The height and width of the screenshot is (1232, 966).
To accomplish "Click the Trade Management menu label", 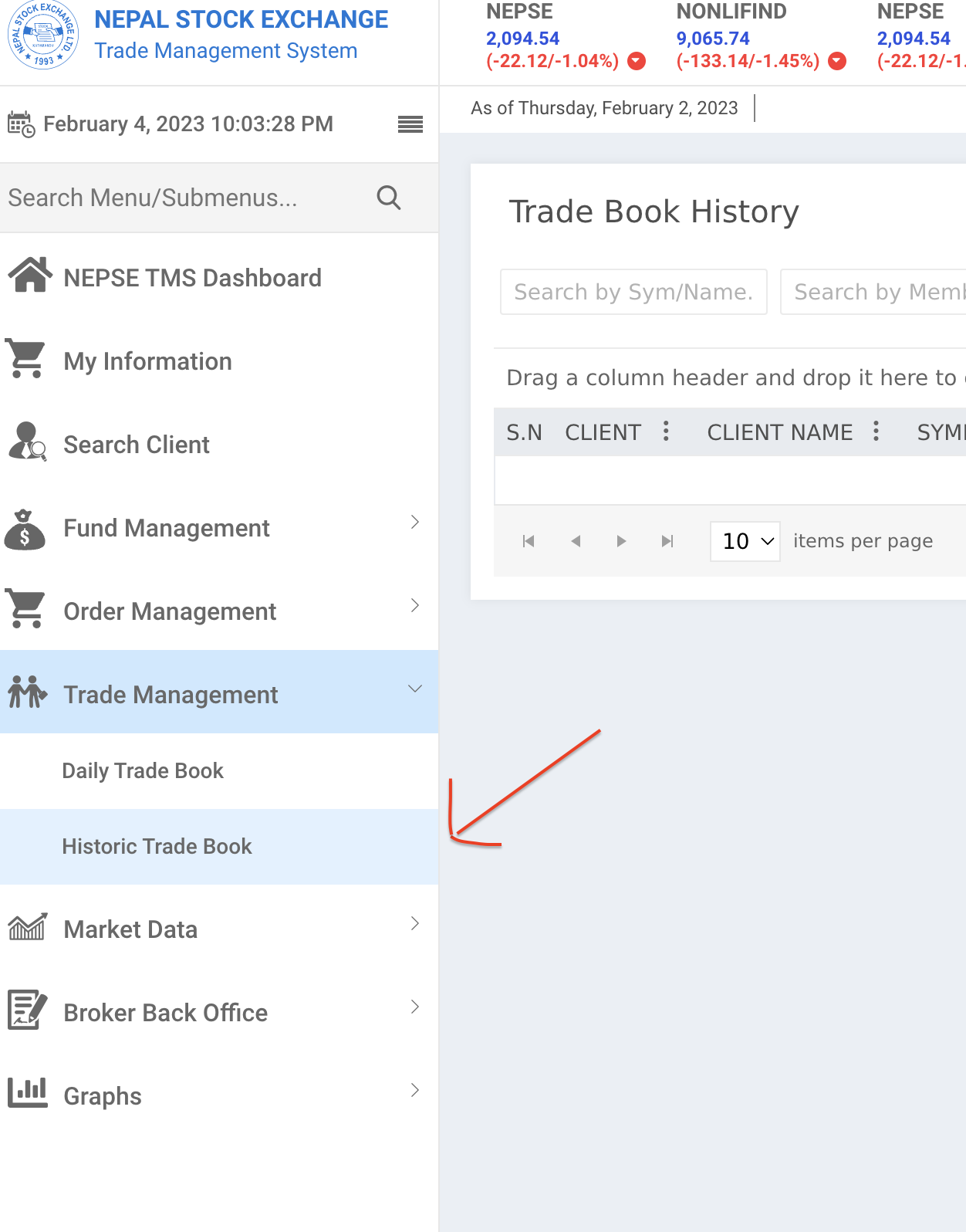I will click(171, 696).
